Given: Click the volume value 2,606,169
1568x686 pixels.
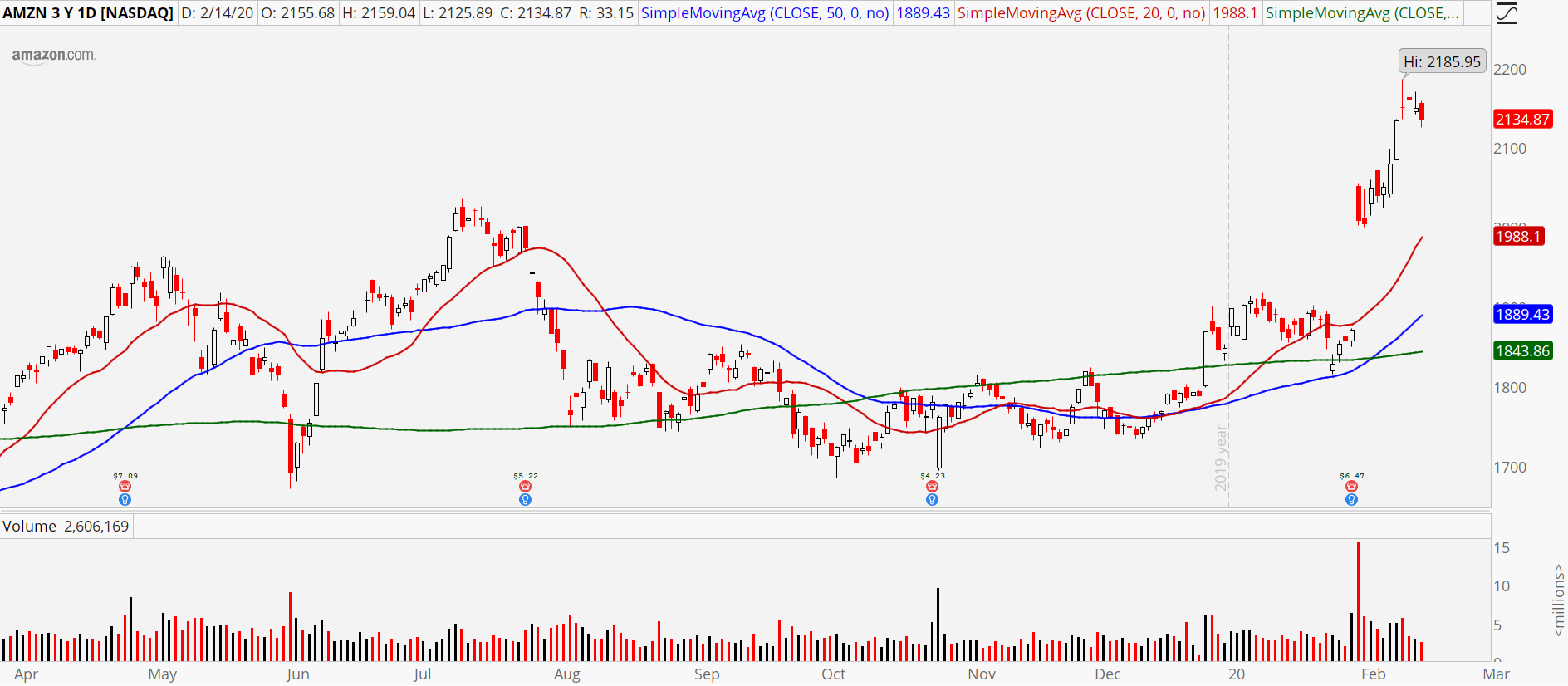Looking at the screenshot, I should coord(96,527).
